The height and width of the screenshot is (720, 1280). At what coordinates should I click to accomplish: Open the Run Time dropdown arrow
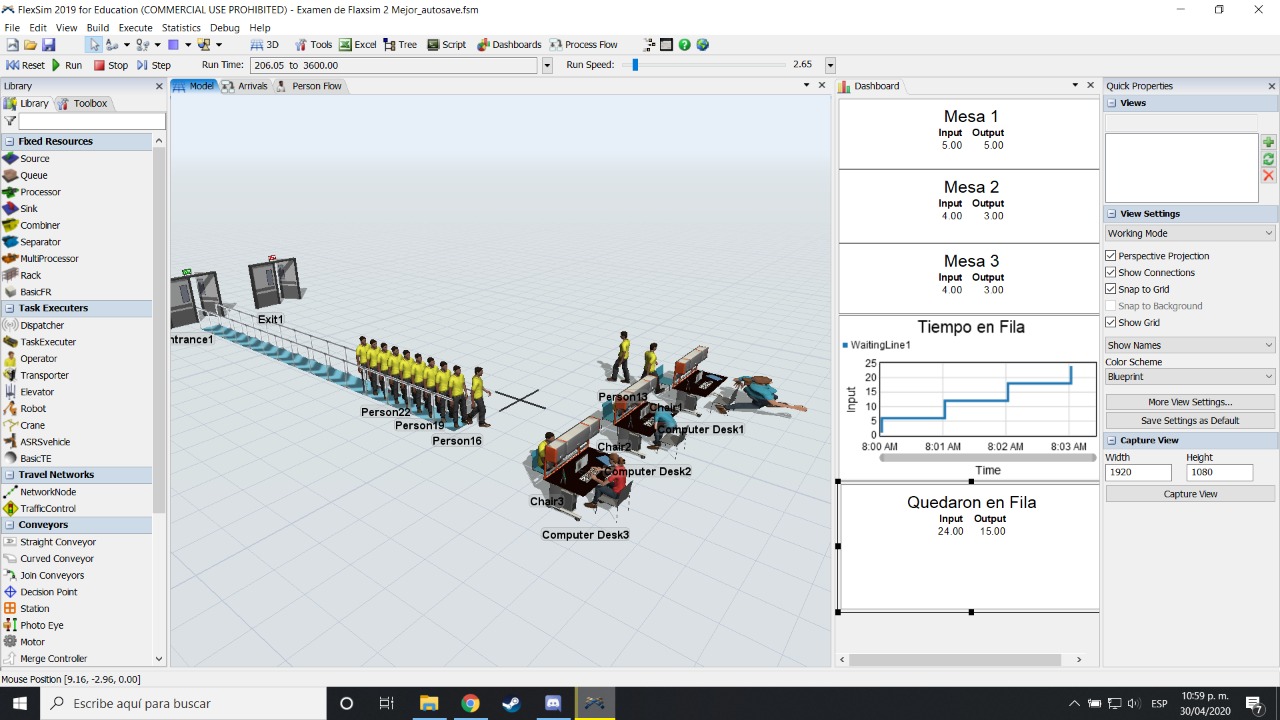coord(547,65)
